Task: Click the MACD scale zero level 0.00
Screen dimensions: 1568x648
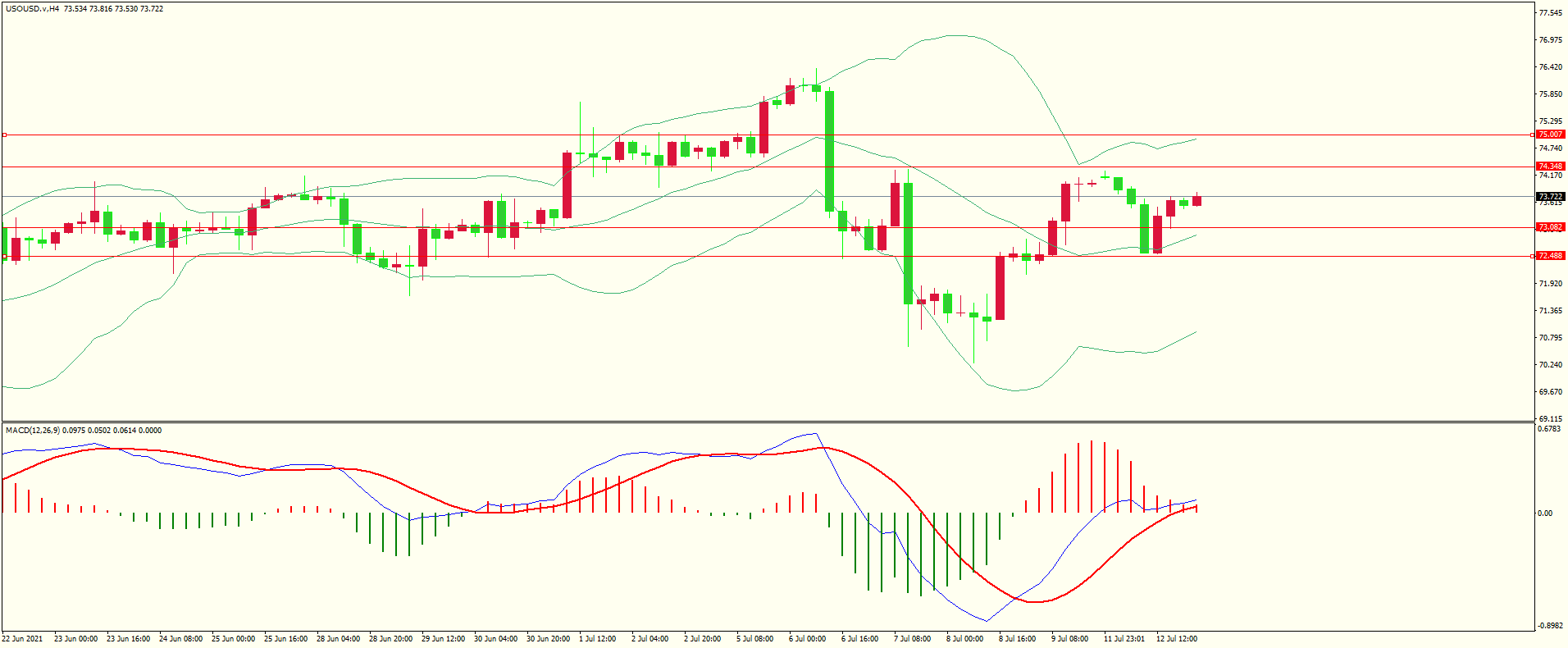Action: (1545, 513)
